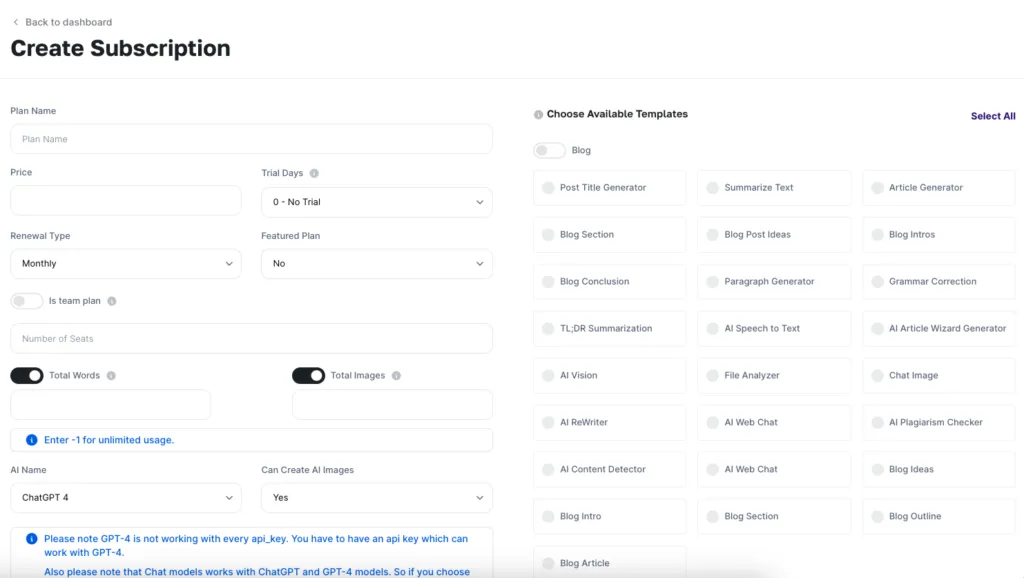
Task: Enable the AI Vision template
Action: [609, 376]
